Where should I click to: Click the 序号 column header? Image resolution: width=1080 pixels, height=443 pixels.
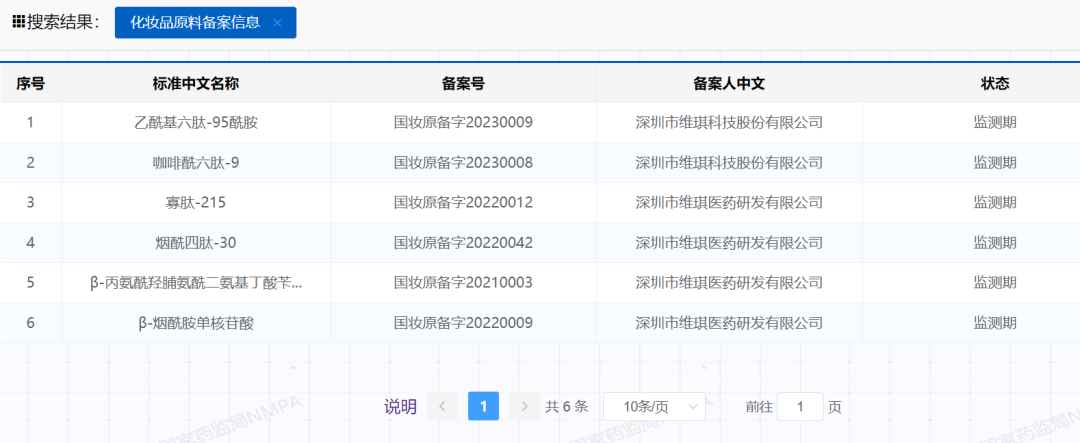coord(31,83)
